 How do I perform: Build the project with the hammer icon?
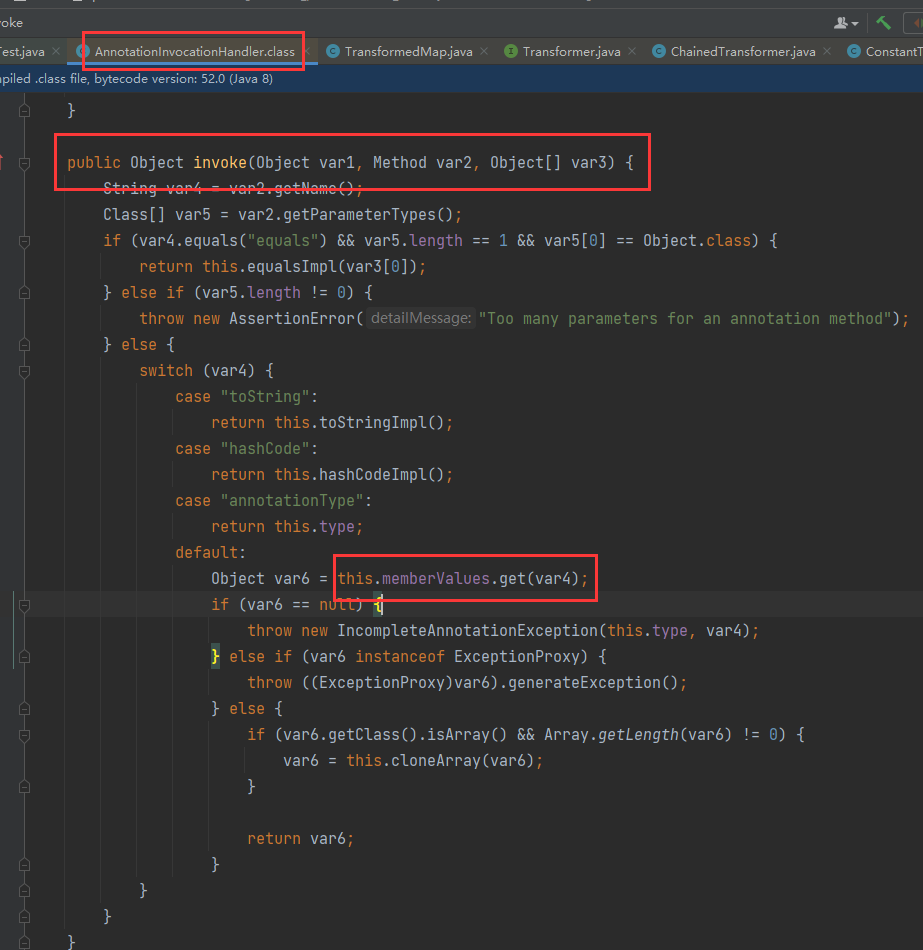point(884,23)
